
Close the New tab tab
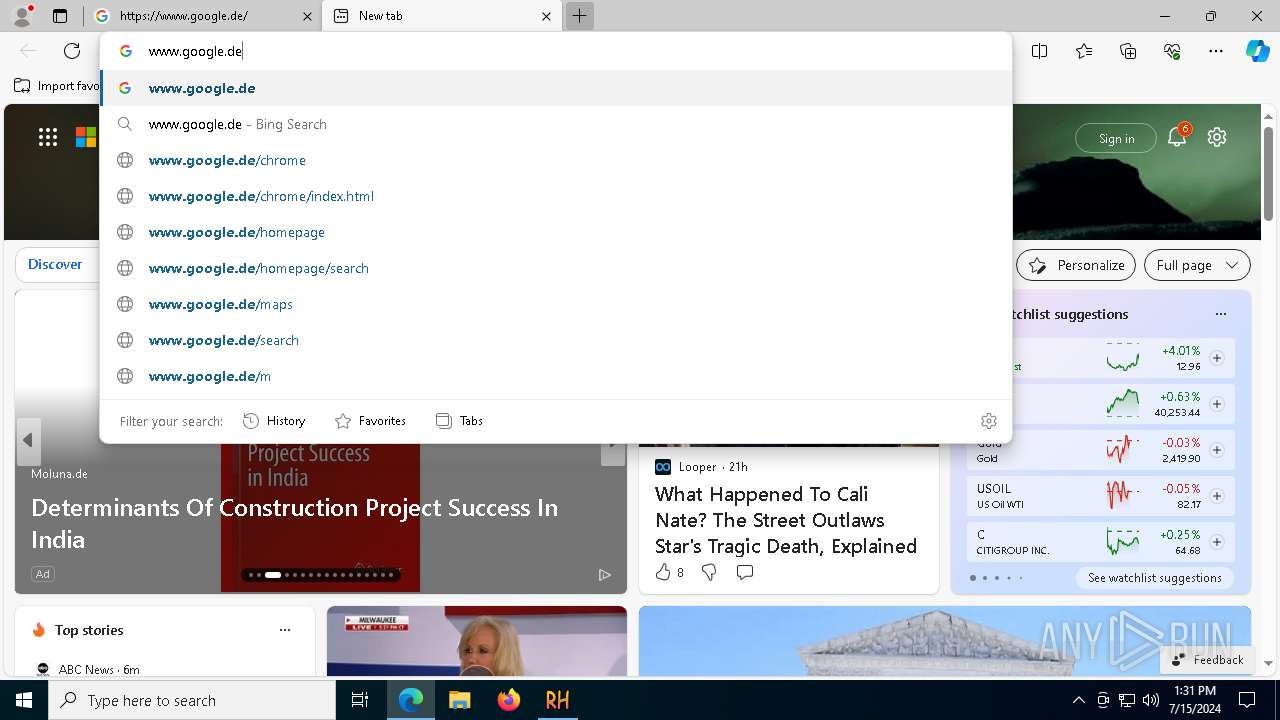click(x=546, y=16)
